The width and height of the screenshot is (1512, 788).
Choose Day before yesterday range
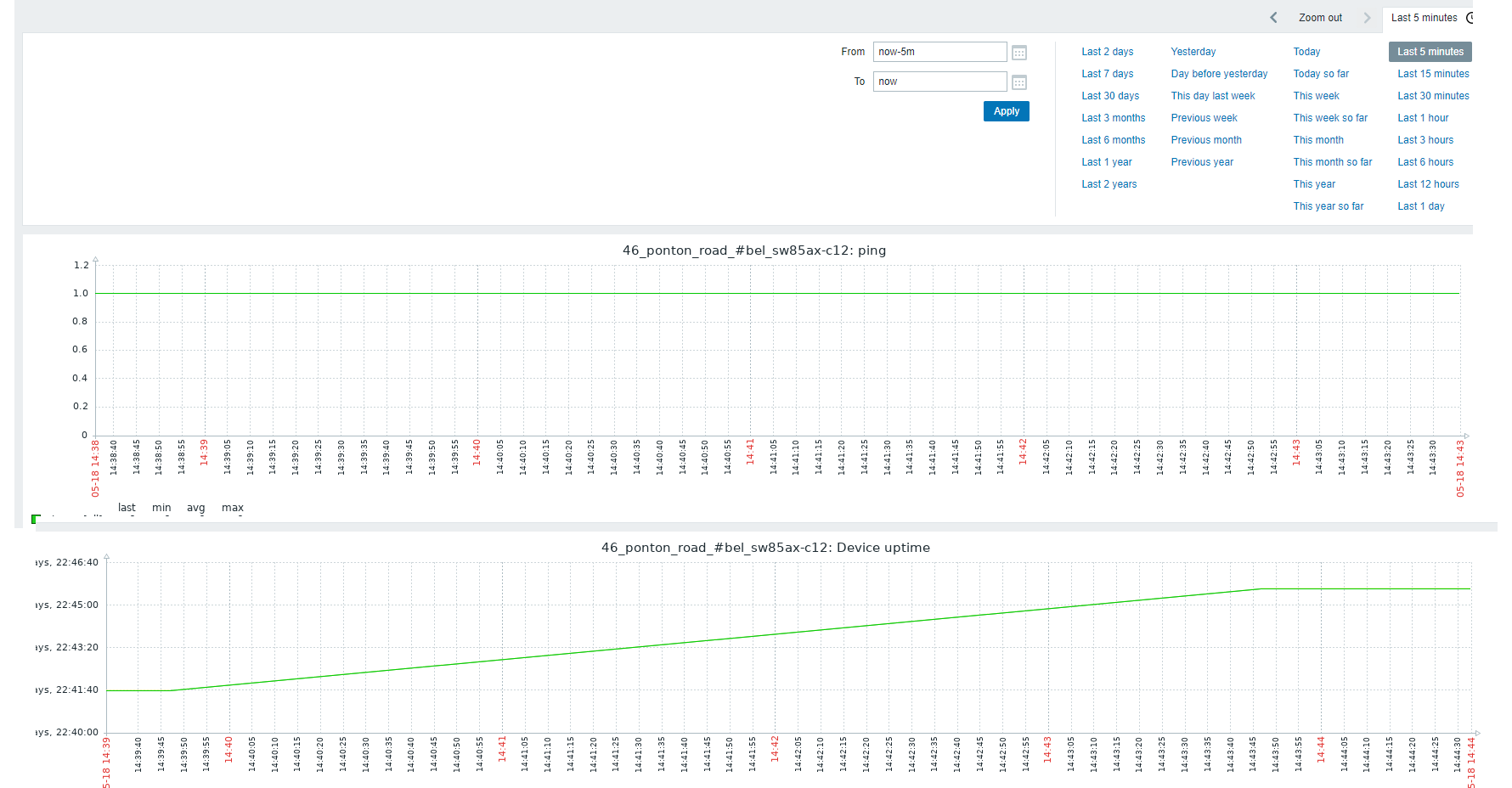coord(1218,74)
